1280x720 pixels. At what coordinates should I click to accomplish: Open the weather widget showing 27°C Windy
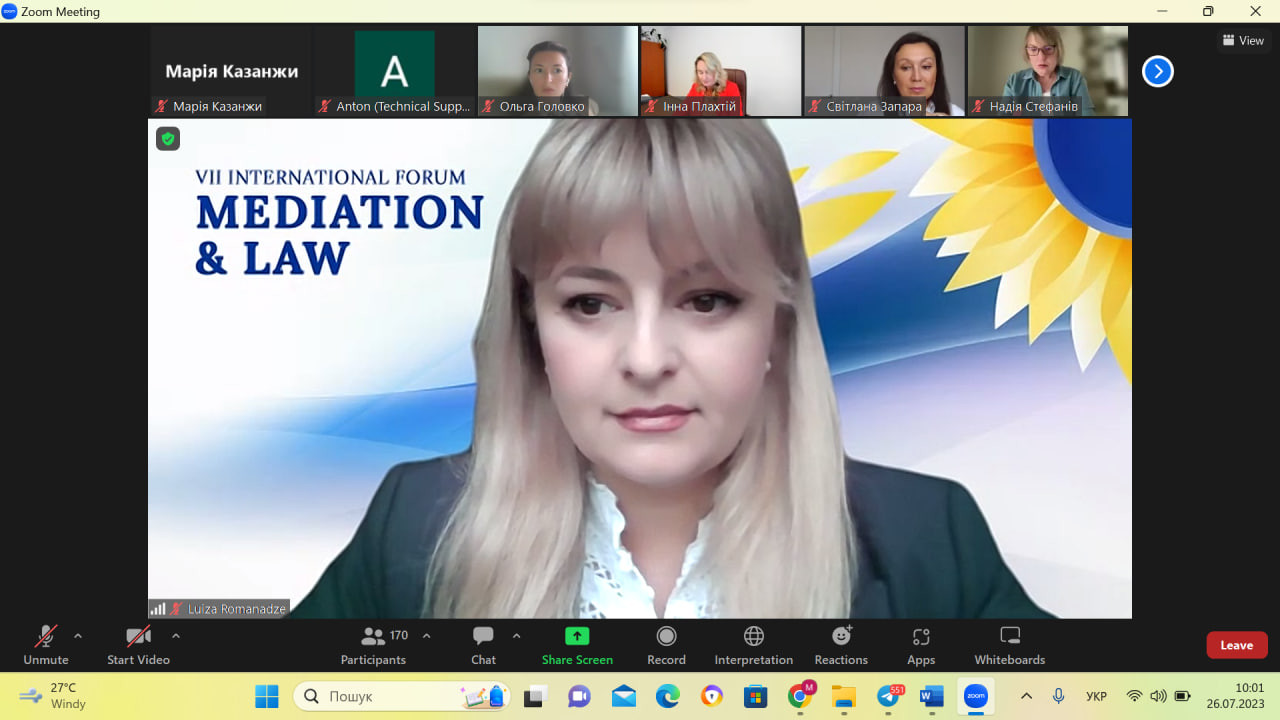tap(53, 696)
